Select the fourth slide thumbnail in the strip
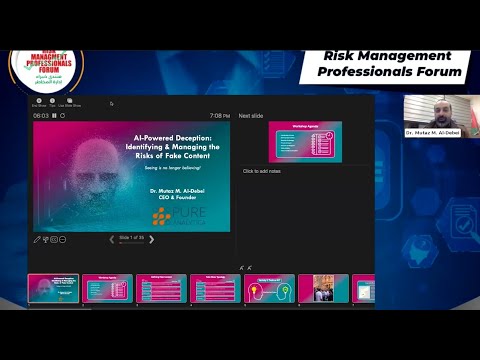Viewport: 480px width, 360px height. [215, 288]
